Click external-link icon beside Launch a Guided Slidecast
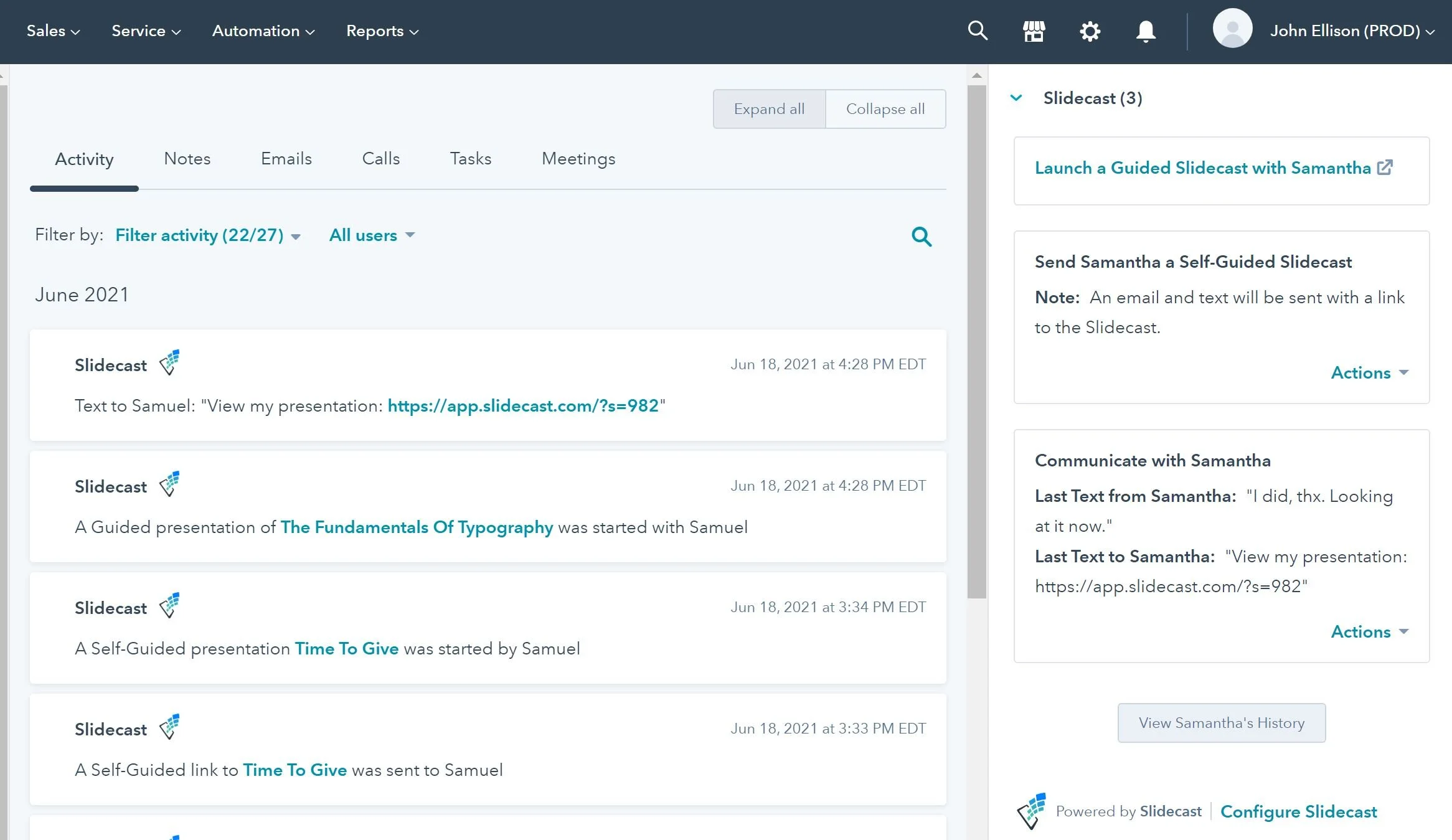Screen dimensions: 1452x840 1385,167
